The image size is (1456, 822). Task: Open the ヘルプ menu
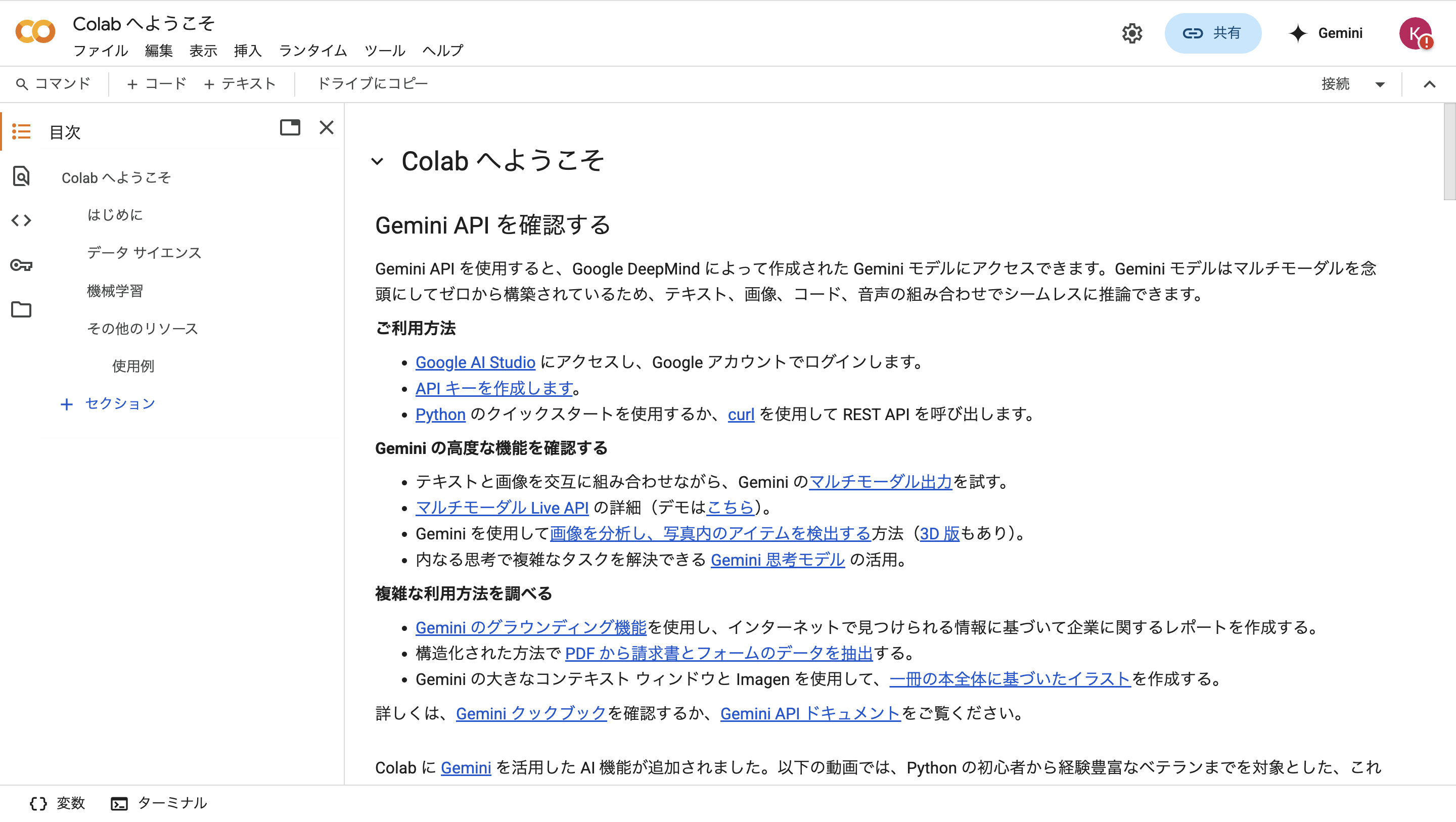point(443,51)
